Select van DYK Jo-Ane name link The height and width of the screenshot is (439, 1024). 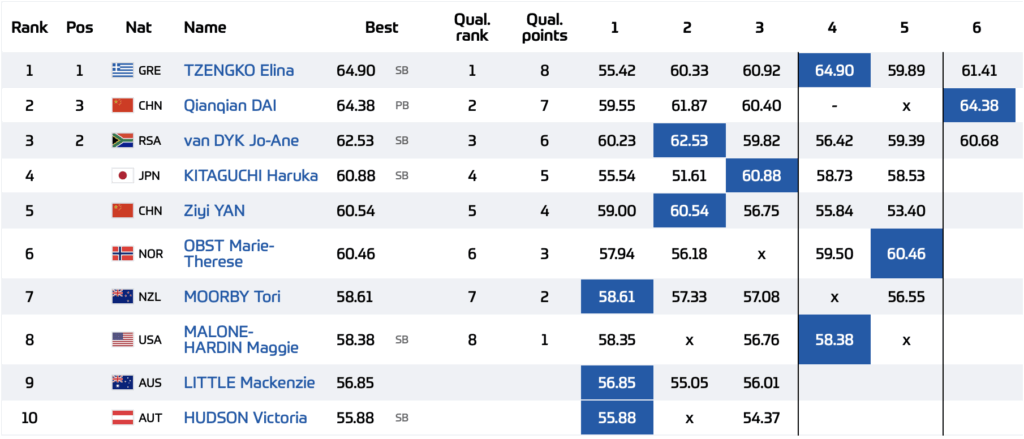[x=241, y=141]
